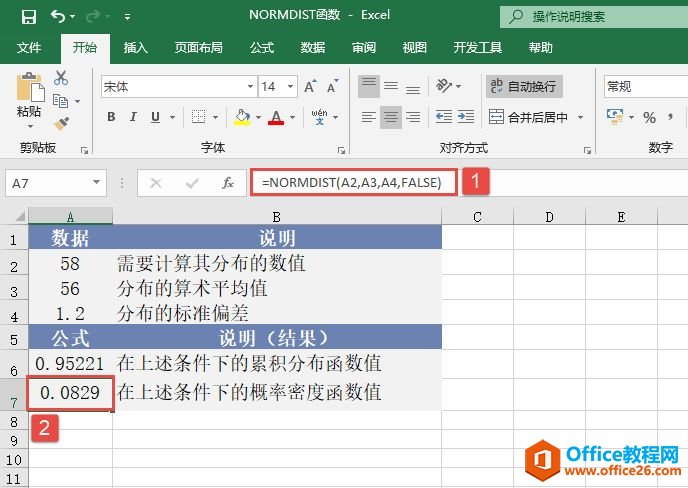Click the Save icon in quick access toolbar
The width and height of the screenshot is (688, 488).
(29, 17)
